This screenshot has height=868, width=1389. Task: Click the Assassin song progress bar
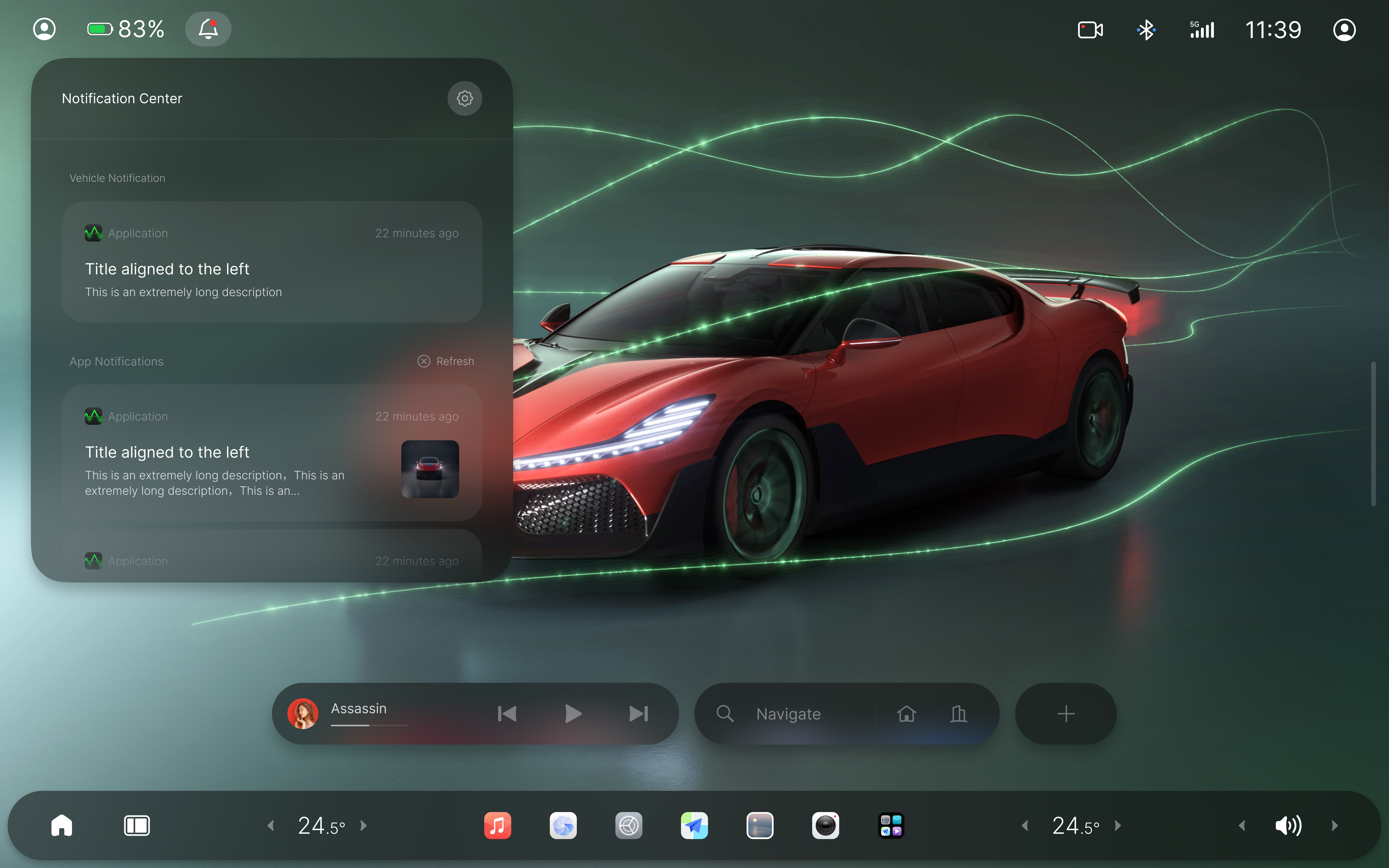[x=369, y=726]
